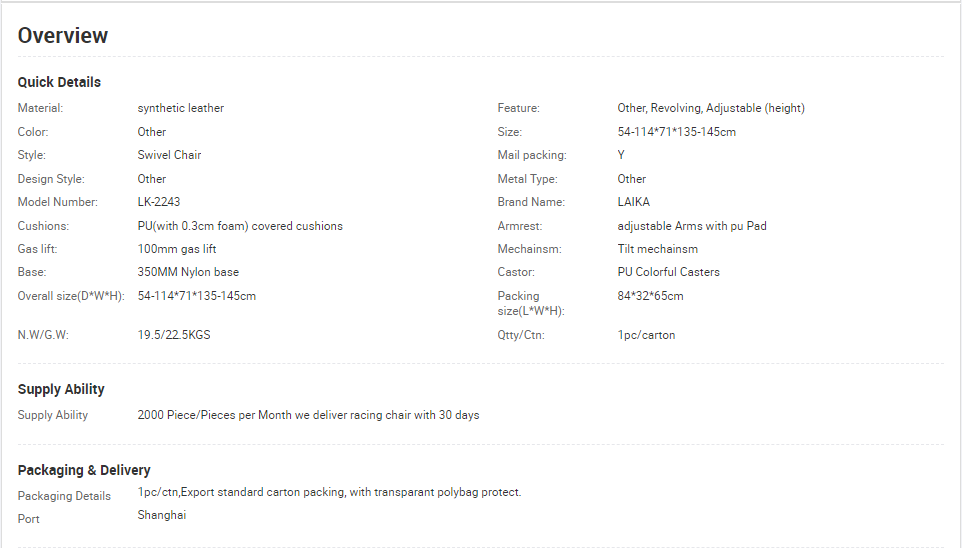This screenshot has height=548, width=962.
Task: Click the Overview heading
Action: (63, 36)
